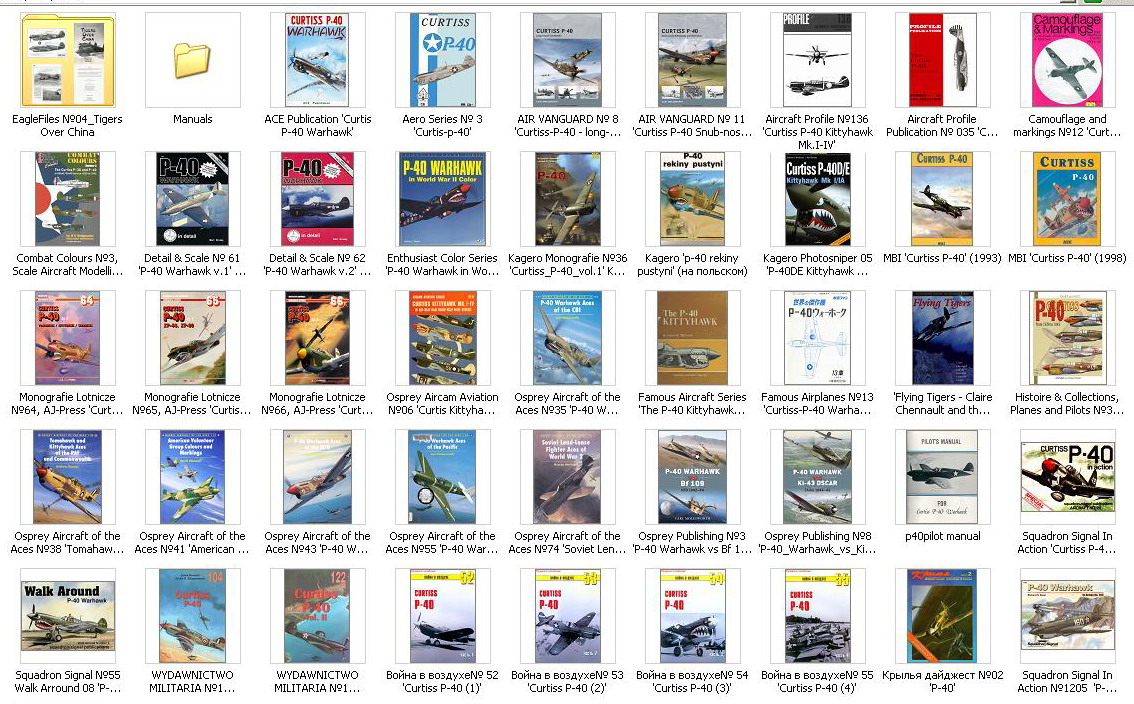Open EagleFiles №04 Tigers Over China folder

point(67,60)
